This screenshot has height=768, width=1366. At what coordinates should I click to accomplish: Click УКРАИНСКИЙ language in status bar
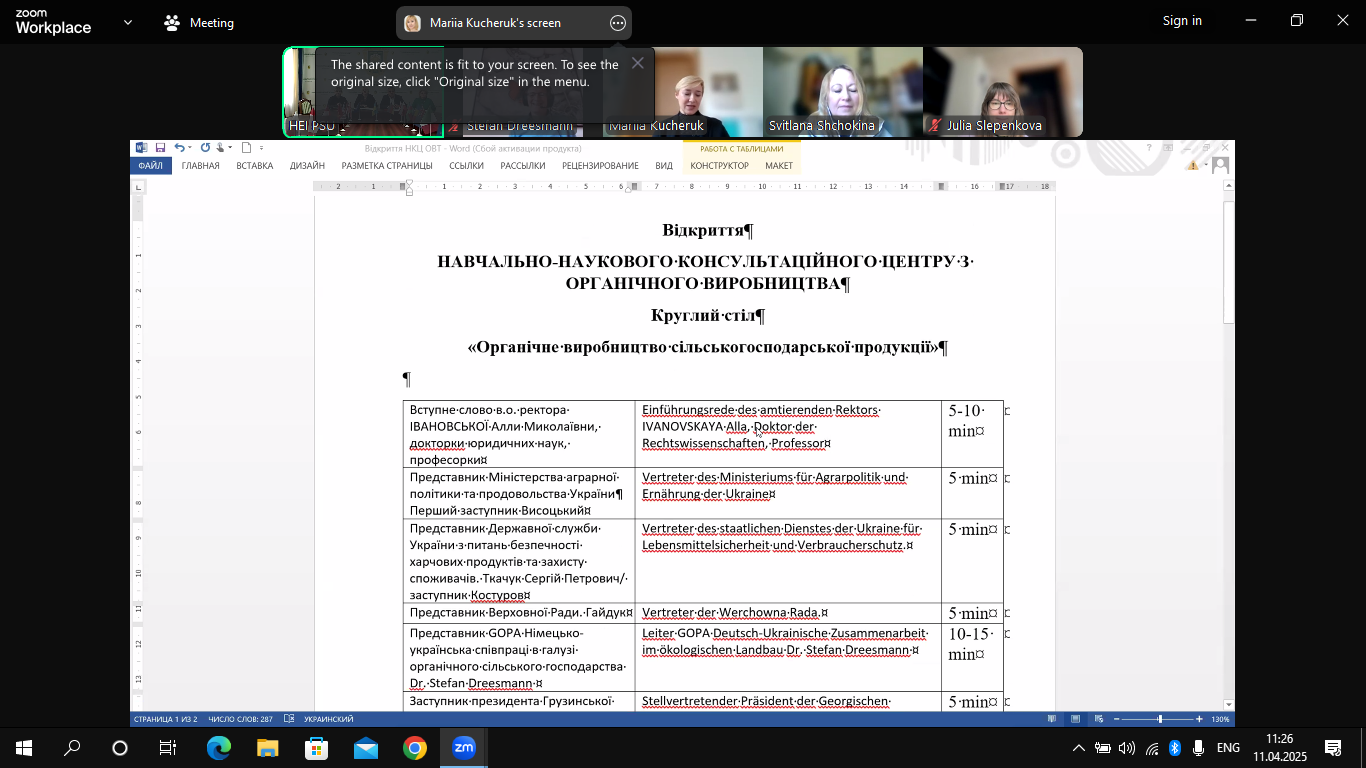tap(328, 719)
